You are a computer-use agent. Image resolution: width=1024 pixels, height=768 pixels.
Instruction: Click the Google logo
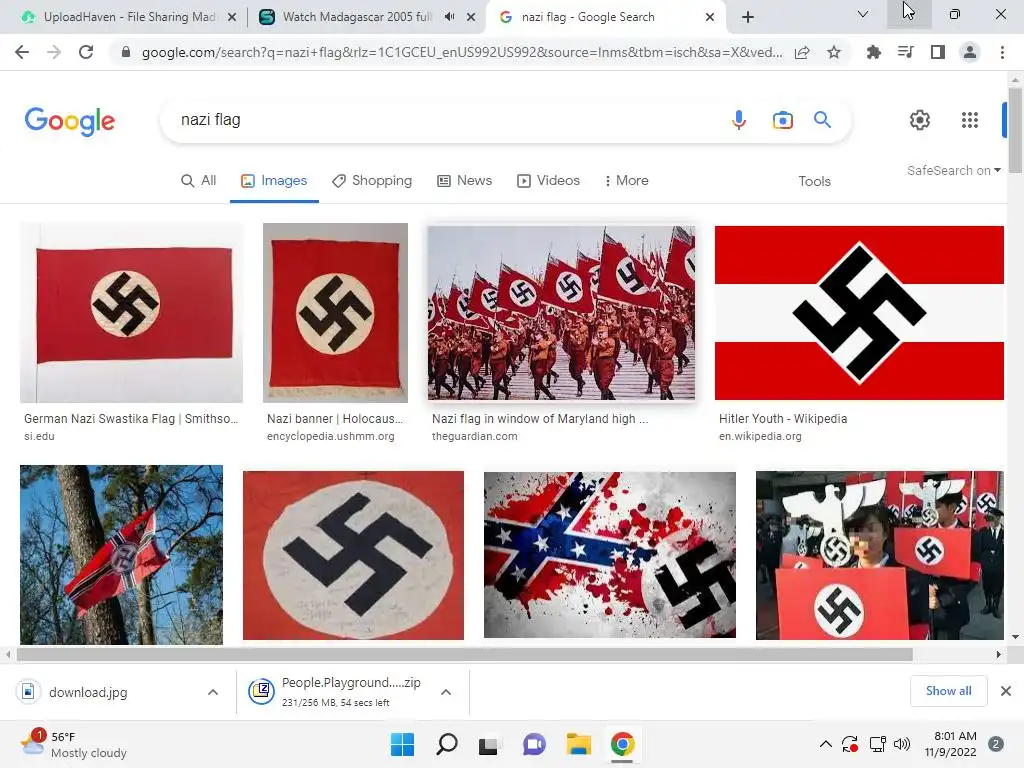coord(70,121)
